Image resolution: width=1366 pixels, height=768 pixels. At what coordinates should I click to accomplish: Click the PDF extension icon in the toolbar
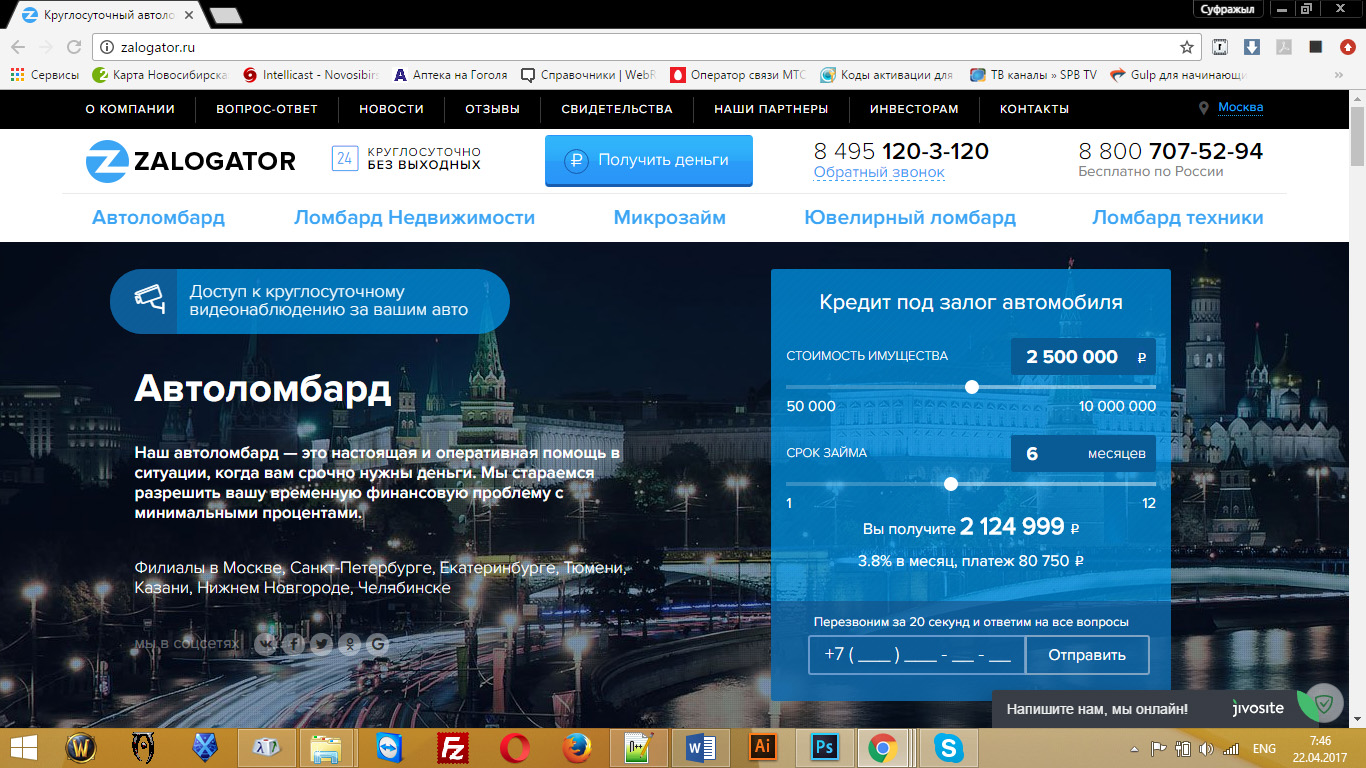(x=1284, y=47)
